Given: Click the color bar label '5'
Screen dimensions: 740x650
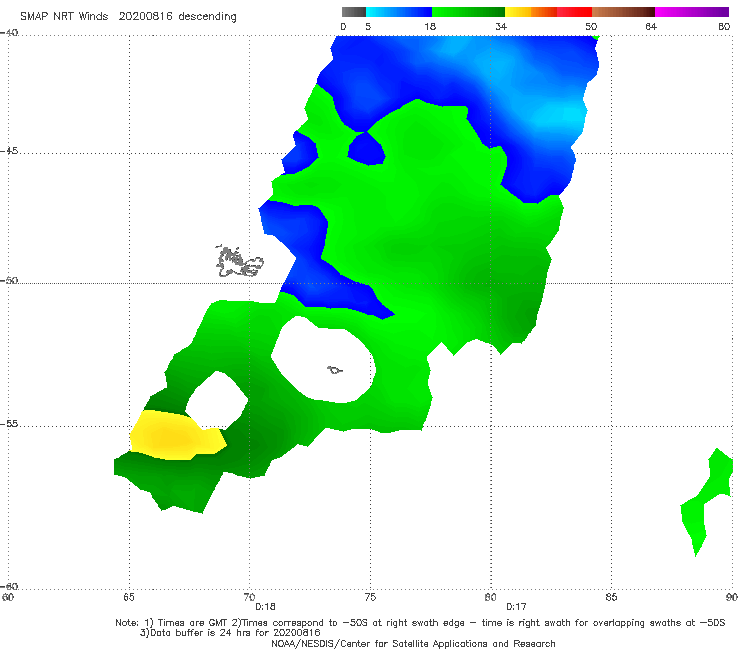Looking at the screenshot, I should (368, 26).
